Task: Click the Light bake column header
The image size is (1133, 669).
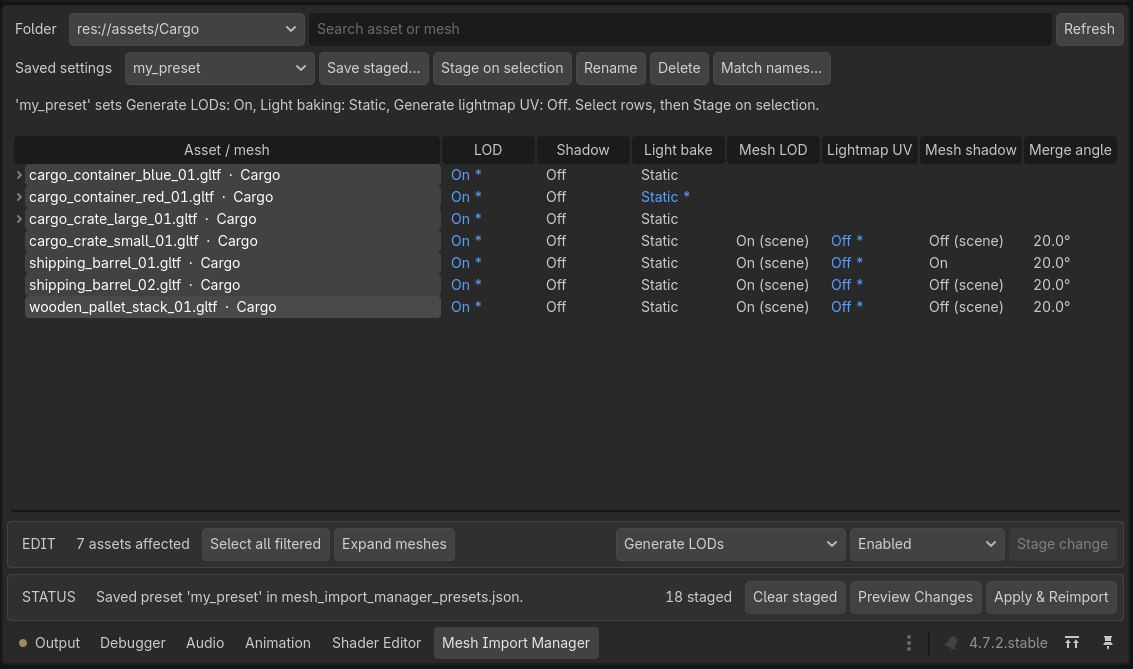Action: pos(678,150)
